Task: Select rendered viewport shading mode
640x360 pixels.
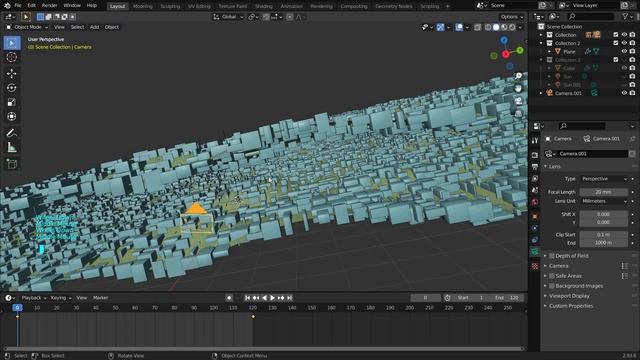Action: [512, 27]
